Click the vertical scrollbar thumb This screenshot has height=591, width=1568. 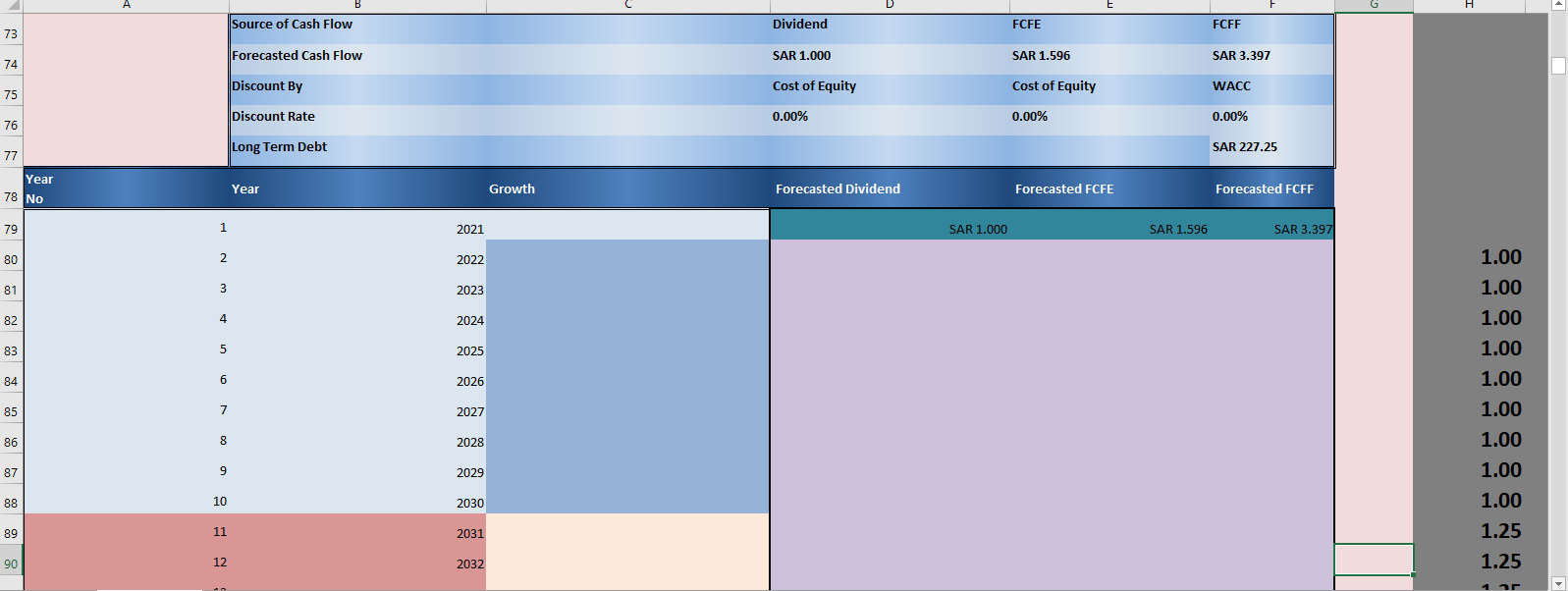coord(1558,66)
